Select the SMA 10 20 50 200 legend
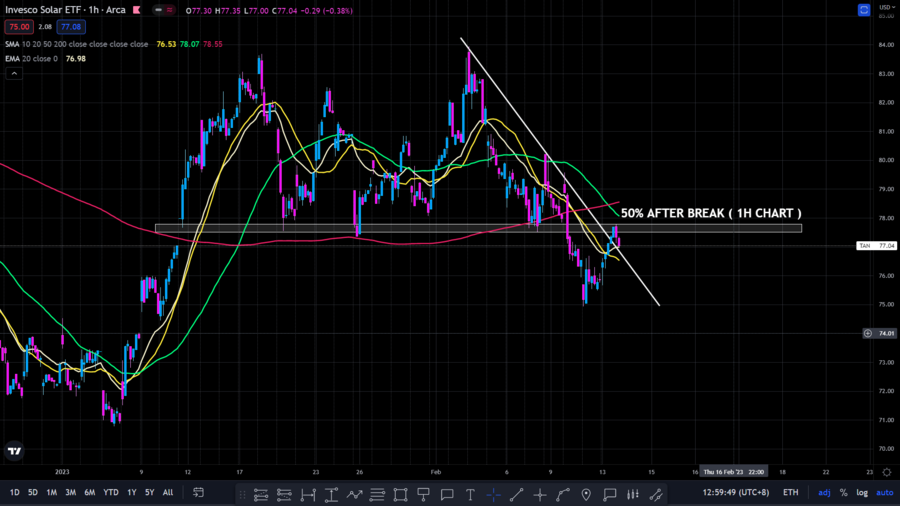900x506 pixels. pos(76,44)
